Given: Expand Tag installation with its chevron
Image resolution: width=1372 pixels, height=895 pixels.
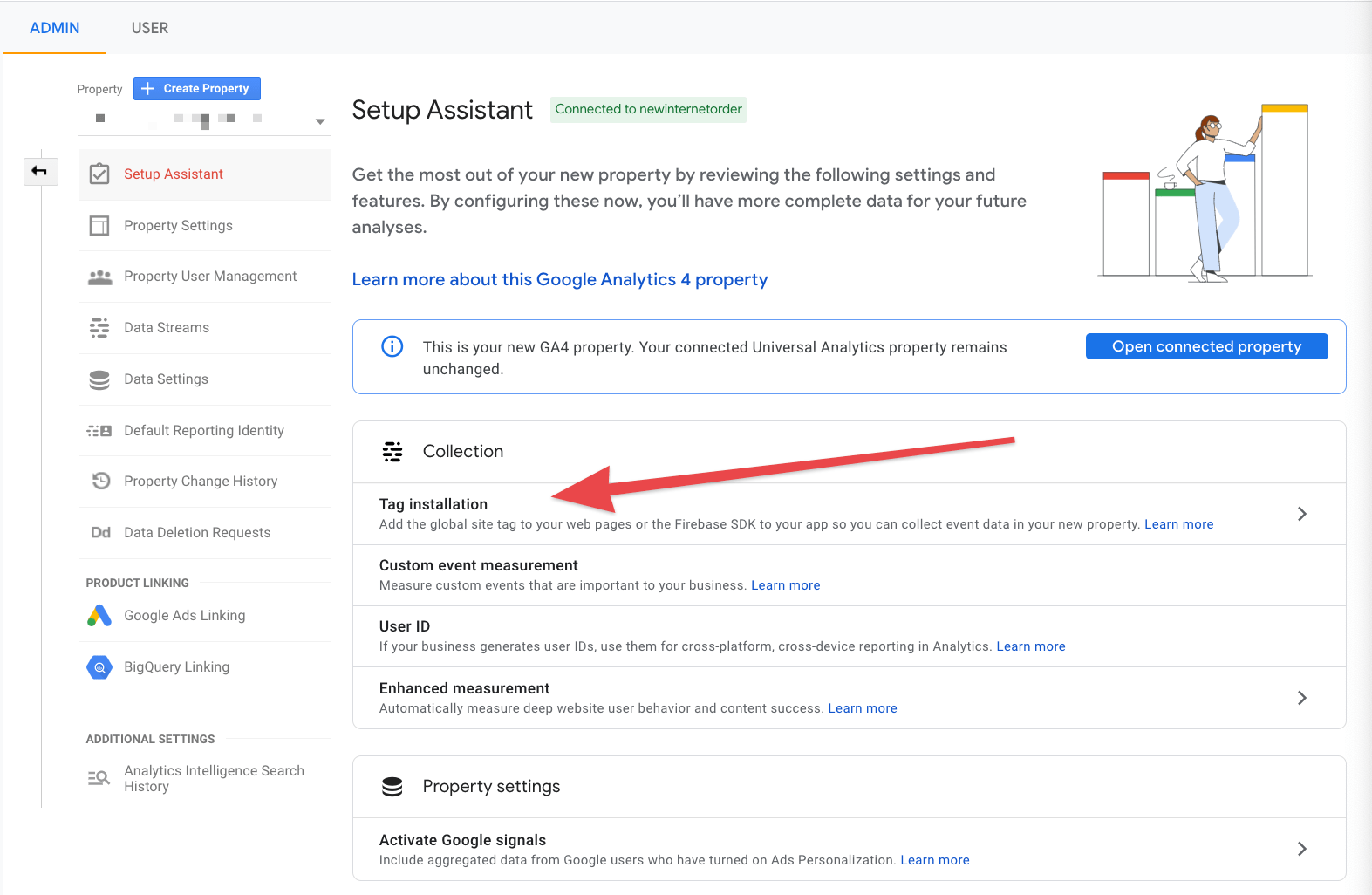Looking at the screenshot, I should tap(1301, 514).
